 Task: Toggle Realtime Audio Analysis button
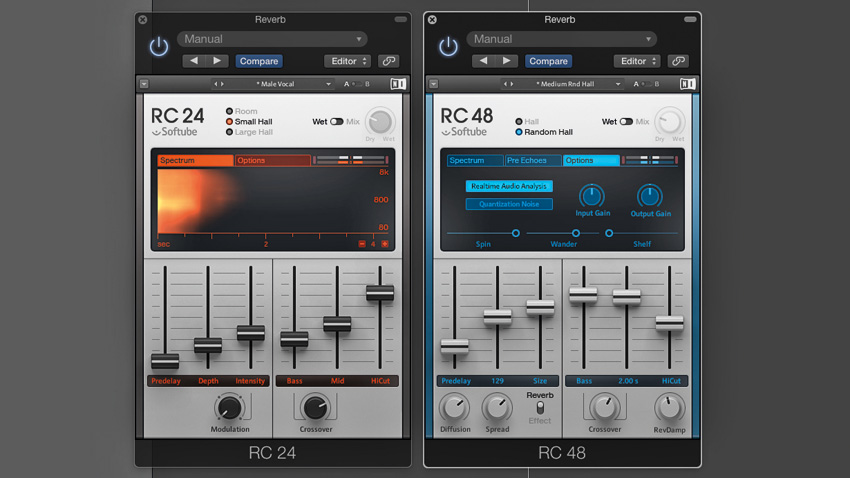pos(509,186)
